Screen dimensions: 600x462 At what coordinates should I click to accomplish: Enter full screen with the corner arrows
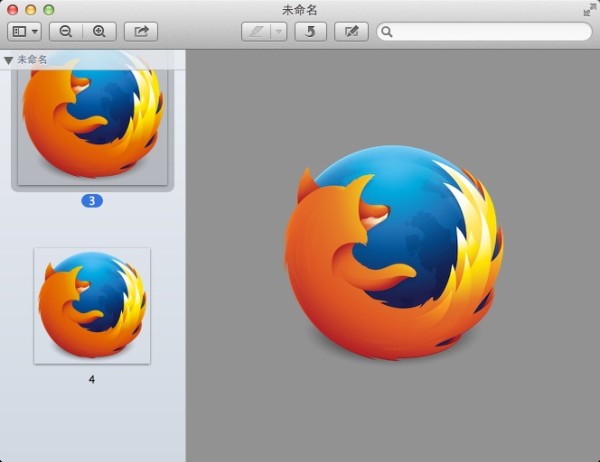coord(588,9)
